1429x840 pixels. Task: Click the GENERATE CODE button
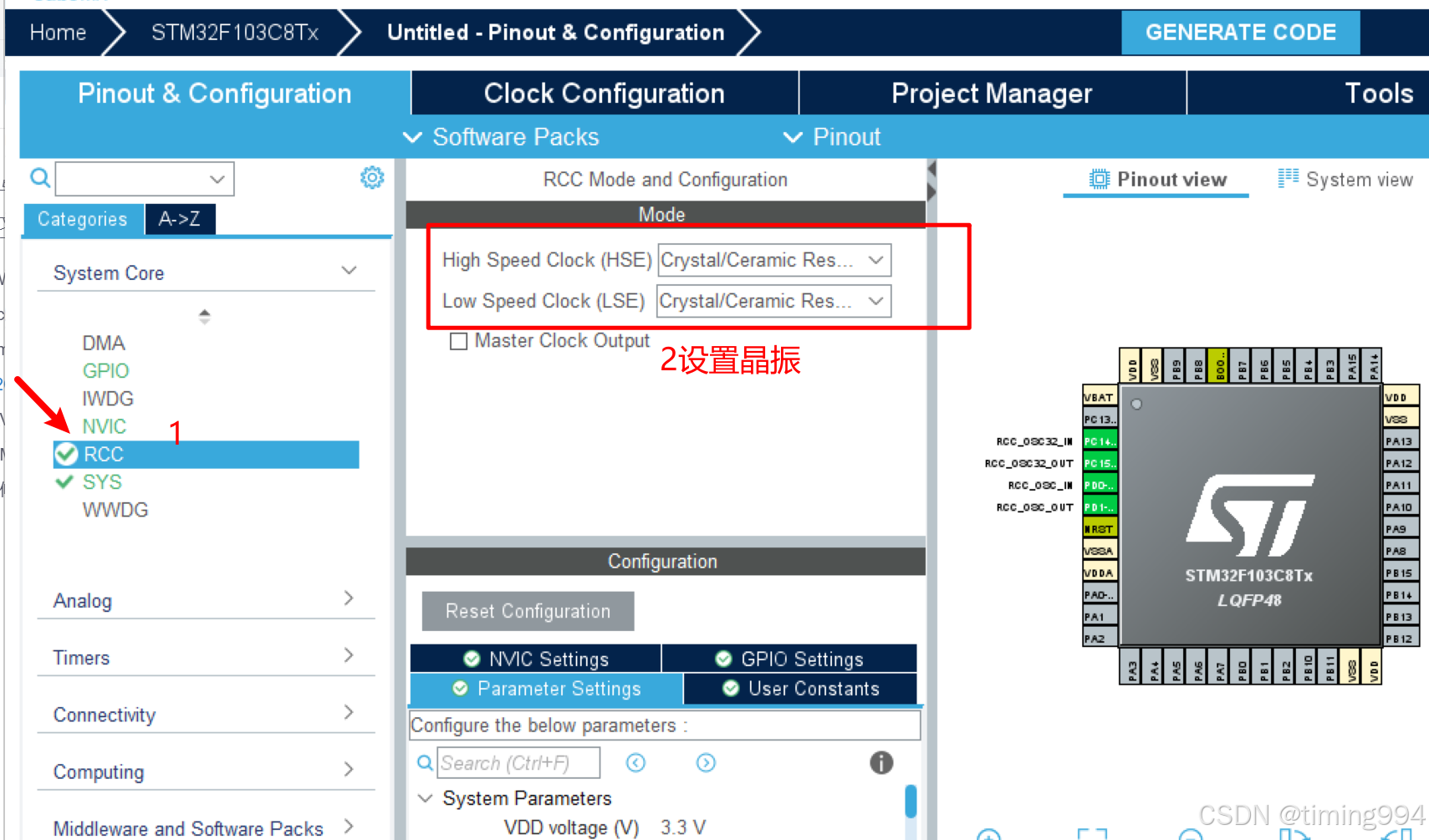tap(1240, 33)
